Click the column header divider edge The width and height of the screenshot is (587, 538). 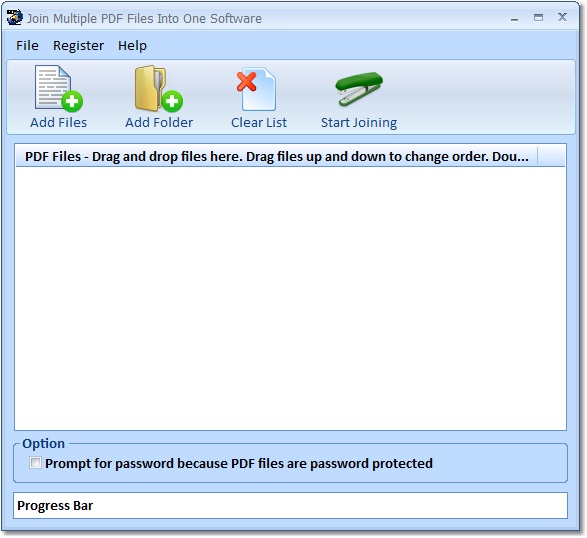click(x=538, y=156)
